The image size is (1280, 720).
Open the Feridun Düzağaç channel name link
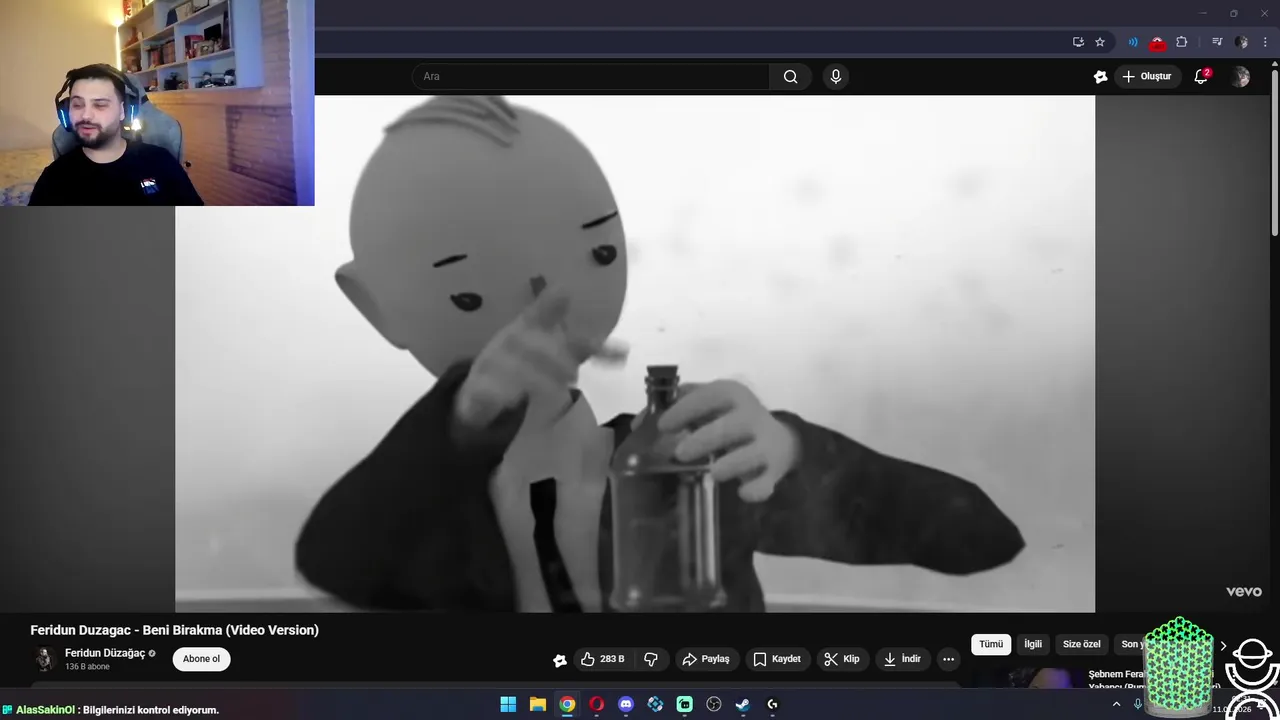(105, 653)
